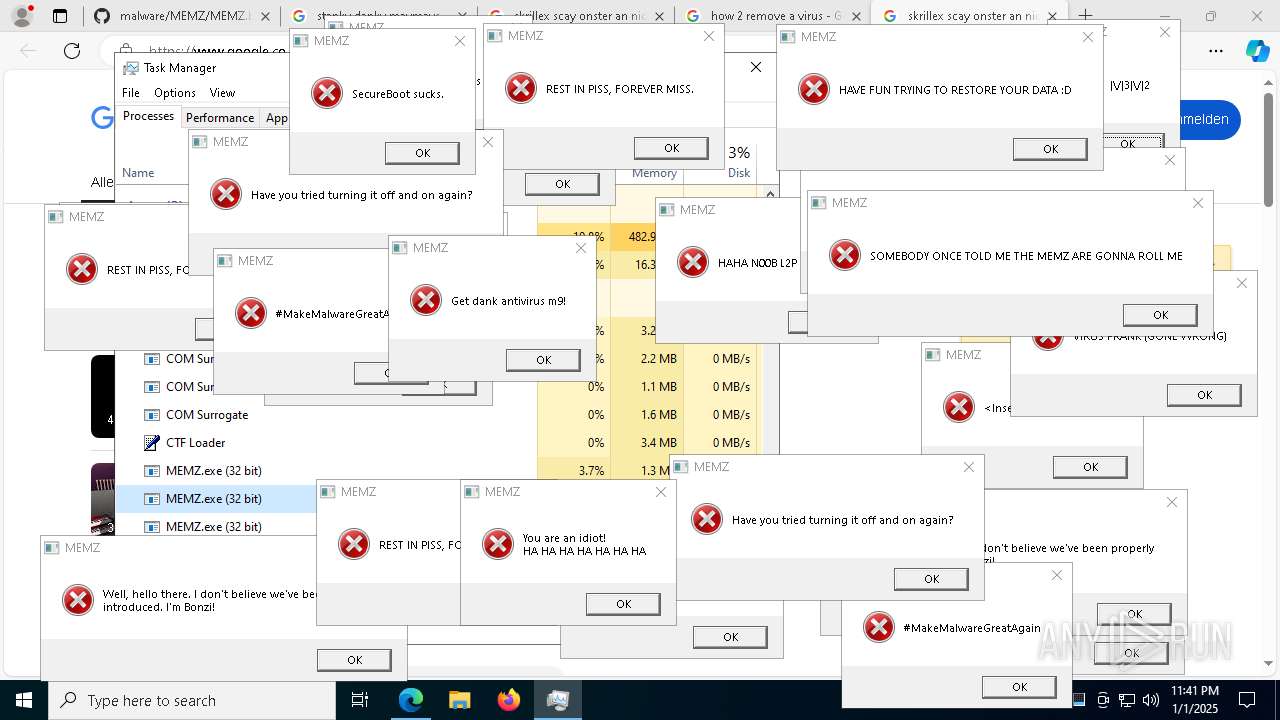Open File Explorer from the taskbar
The image size is (1280, 720).
[459, 700]
